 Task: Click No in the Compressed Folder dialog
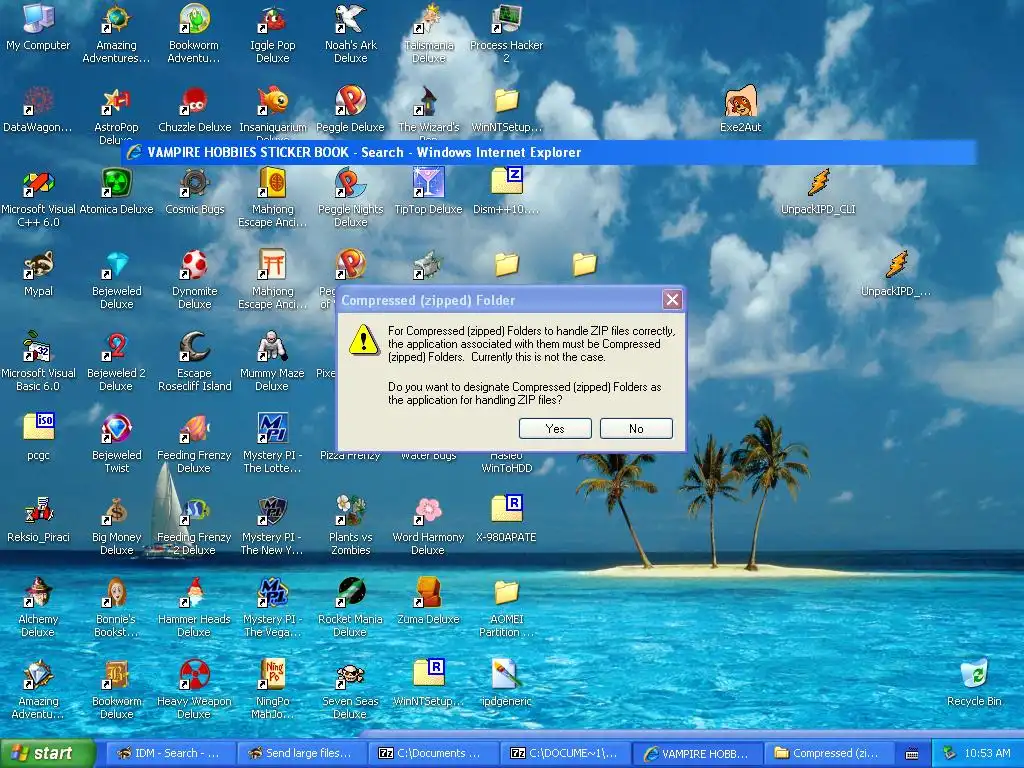pos(636,428)
